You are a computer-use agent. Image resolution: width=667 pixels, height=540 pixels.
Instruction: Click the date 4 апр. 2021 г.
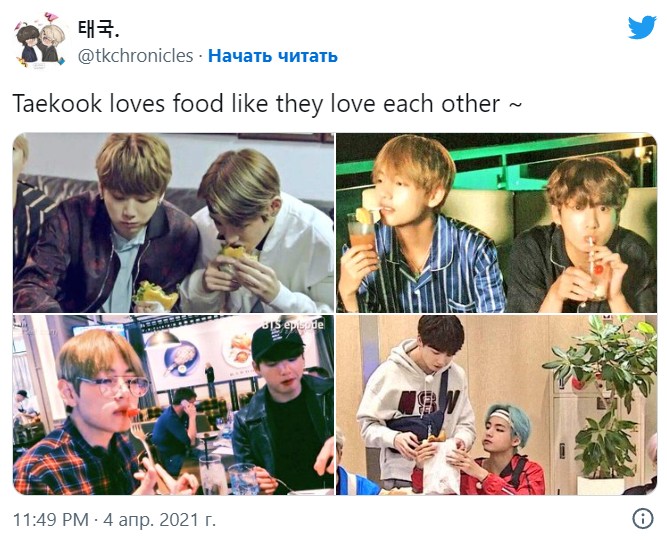click(x=160, y=520)
